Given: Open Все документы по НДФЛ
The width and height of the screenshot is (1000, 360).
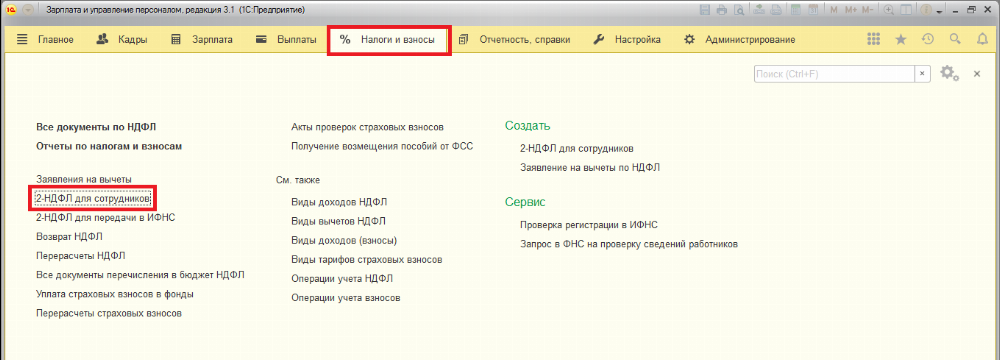Looking at the screenshot, I should pos(96,126).
